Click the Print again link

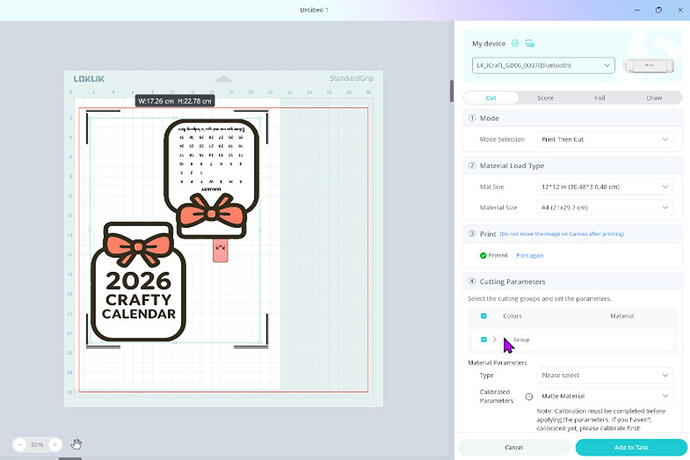[x=529, y=256]
